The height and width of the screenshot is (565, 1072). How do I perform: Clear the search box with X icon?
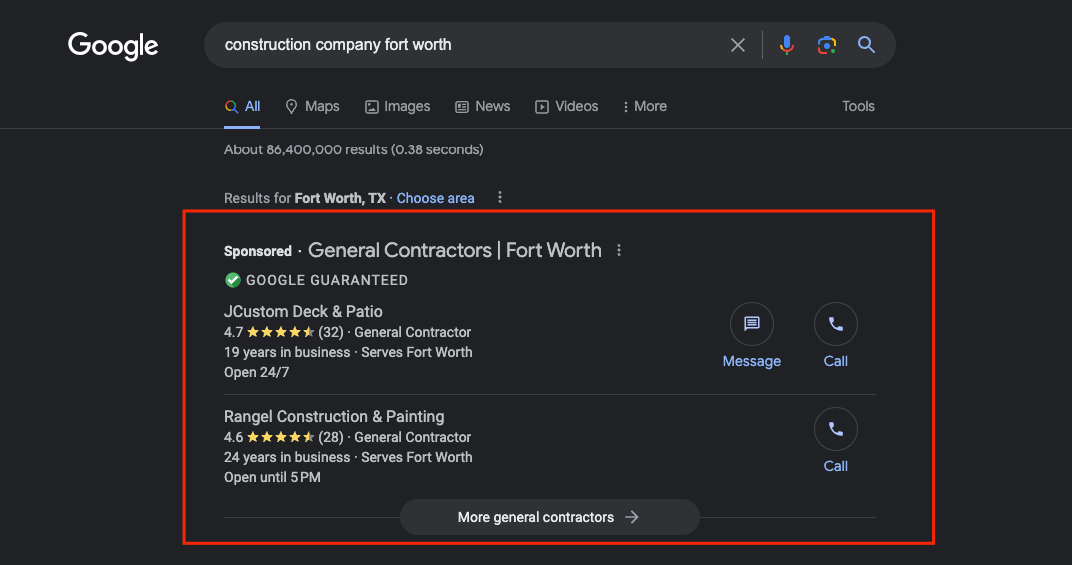coord(738,45)
